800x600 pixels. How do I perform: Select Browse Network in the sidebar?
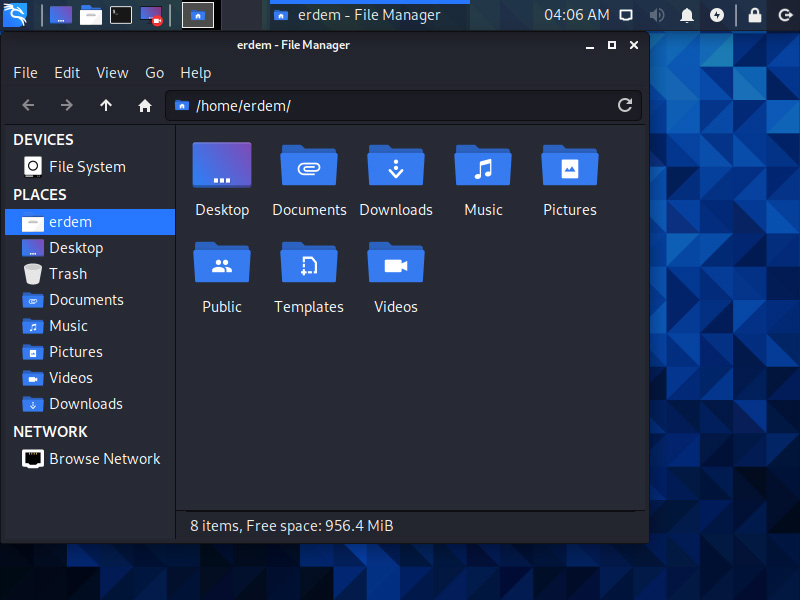coord(104,458)
